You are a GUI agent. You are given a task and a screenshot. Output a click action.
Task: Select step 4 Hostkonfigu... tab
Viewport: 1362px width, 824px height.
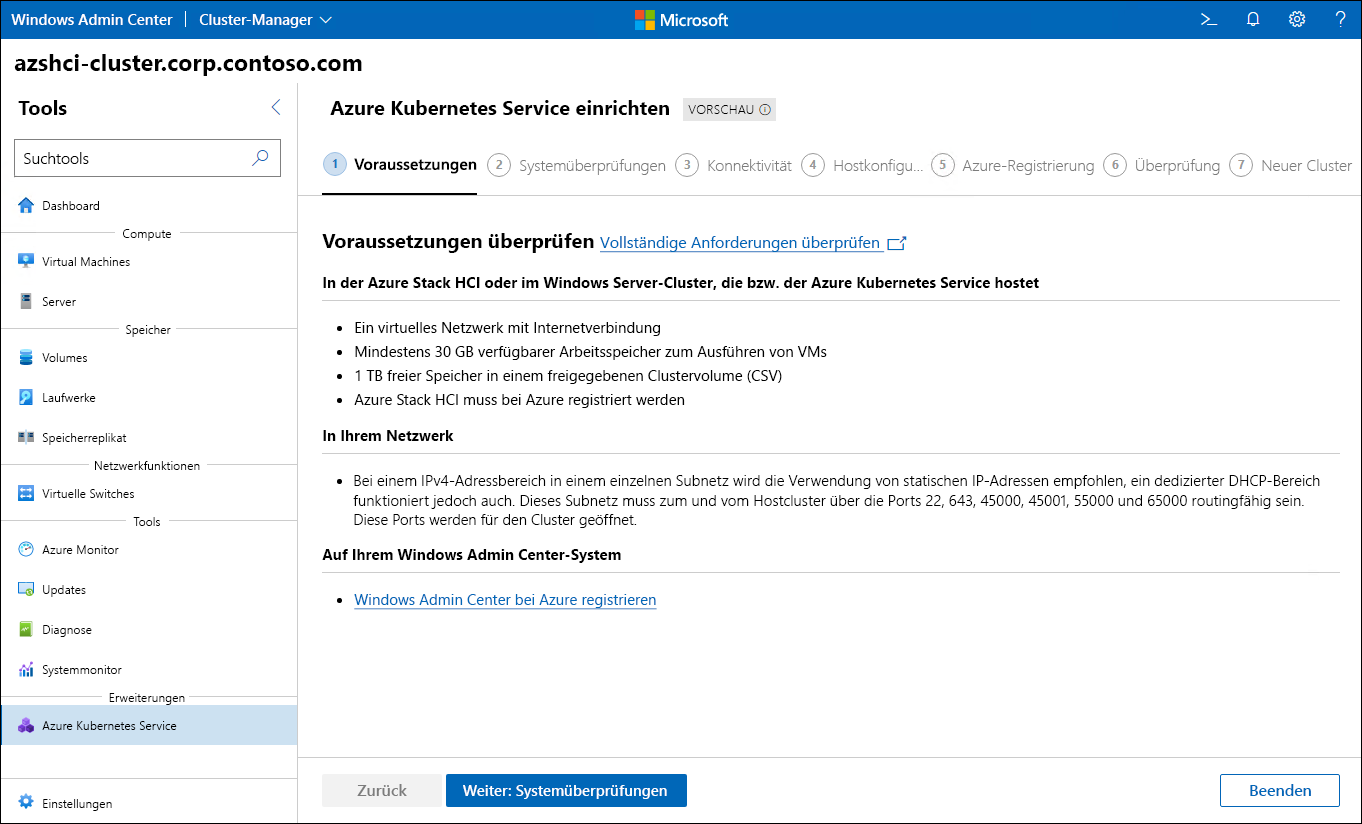pyautogui.click(x=862, y=166)
